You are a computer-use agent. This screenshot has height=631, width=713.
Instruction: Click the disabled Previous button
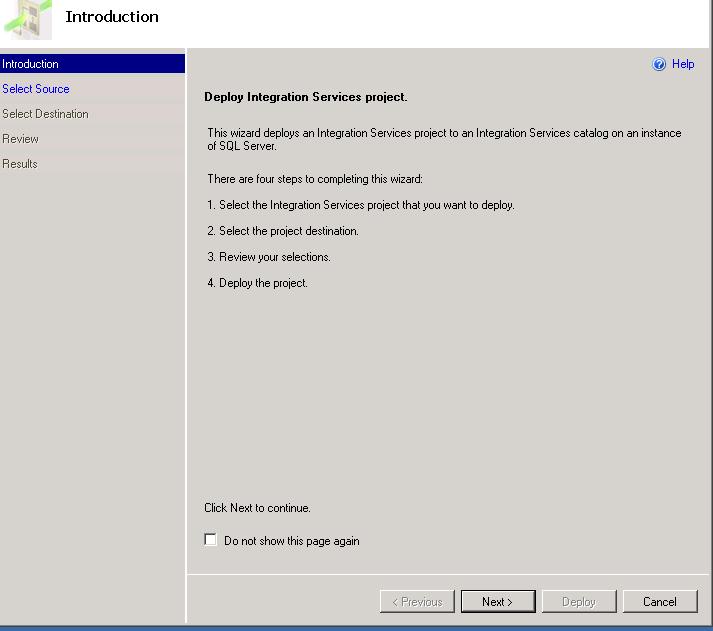pyautogui.click(x=417, y=601)
